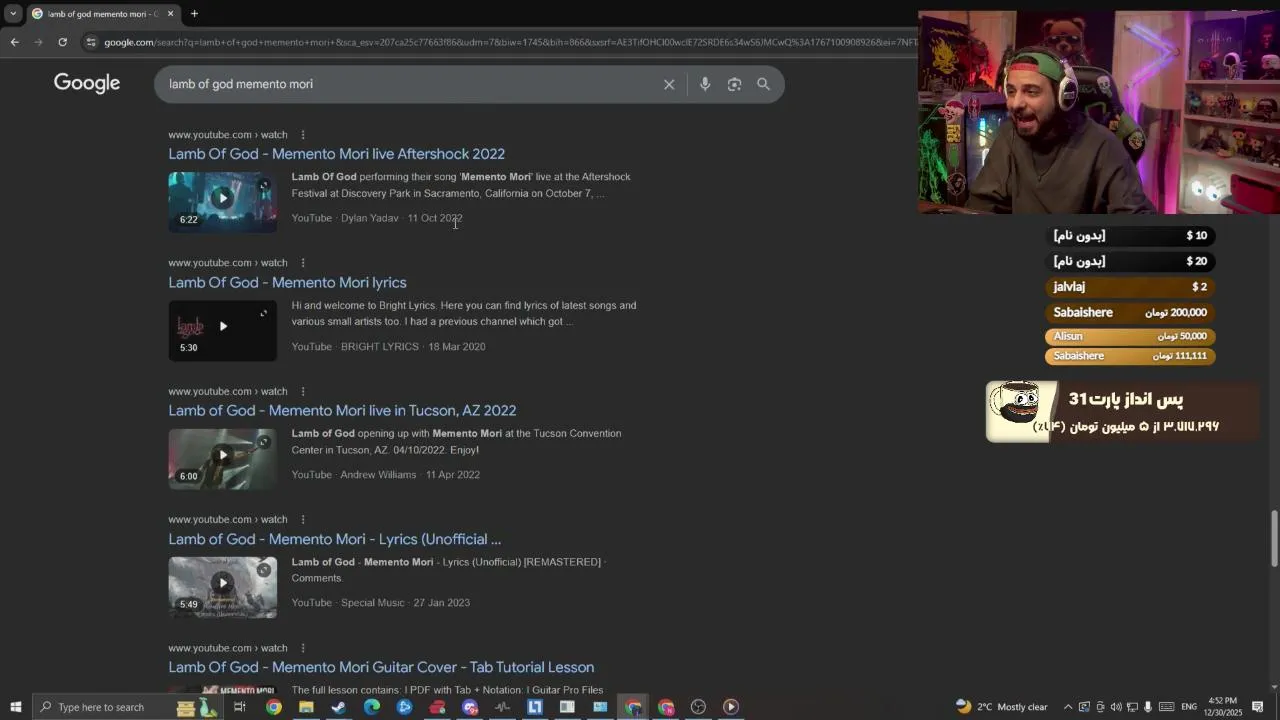Open search by image (Google Lens) icon
Viewport: 1280px width, 720px height.
734,85
